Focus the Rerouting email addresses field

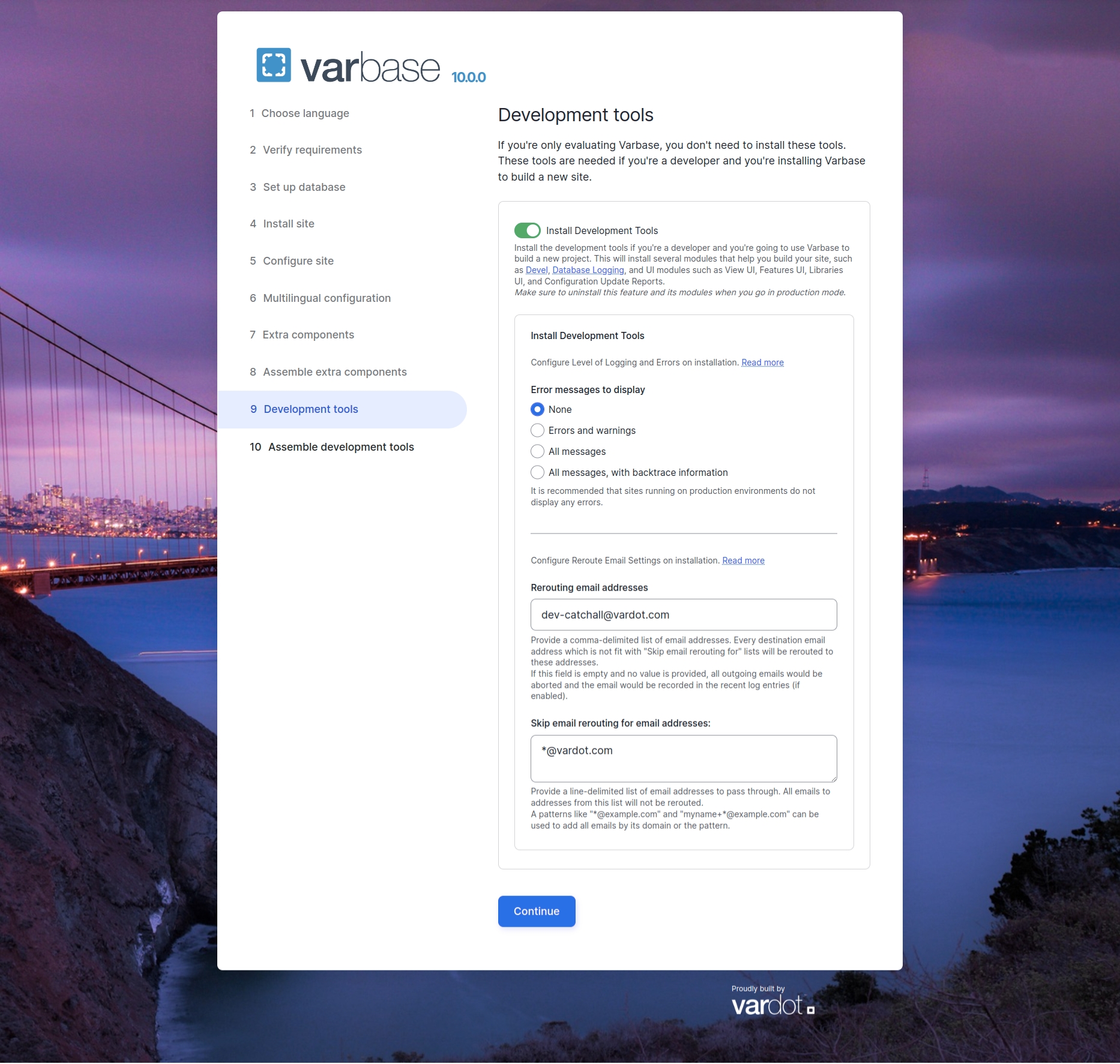[x=683, y=615]
